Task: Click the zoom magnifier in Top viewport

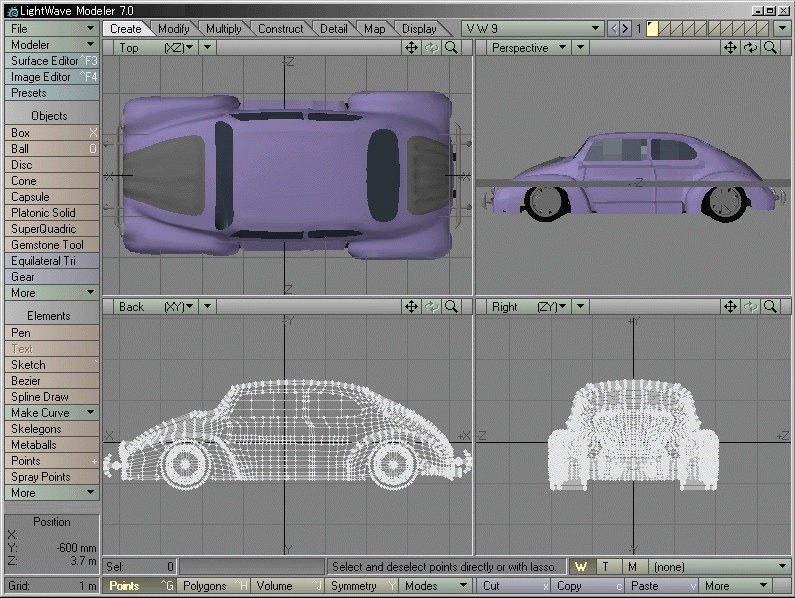Action: tap(452, 47)
